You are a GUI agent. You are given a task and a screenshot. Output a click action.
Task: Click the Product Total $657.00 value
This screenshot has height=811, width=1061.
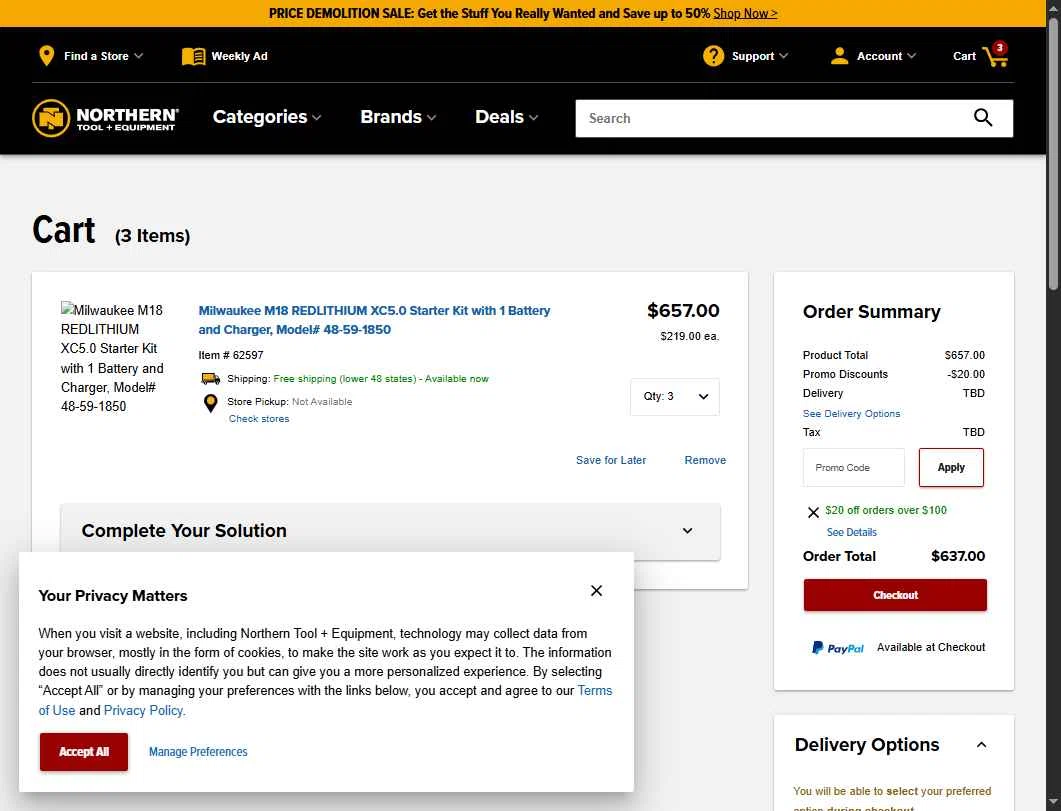click(x=964, y=355)
